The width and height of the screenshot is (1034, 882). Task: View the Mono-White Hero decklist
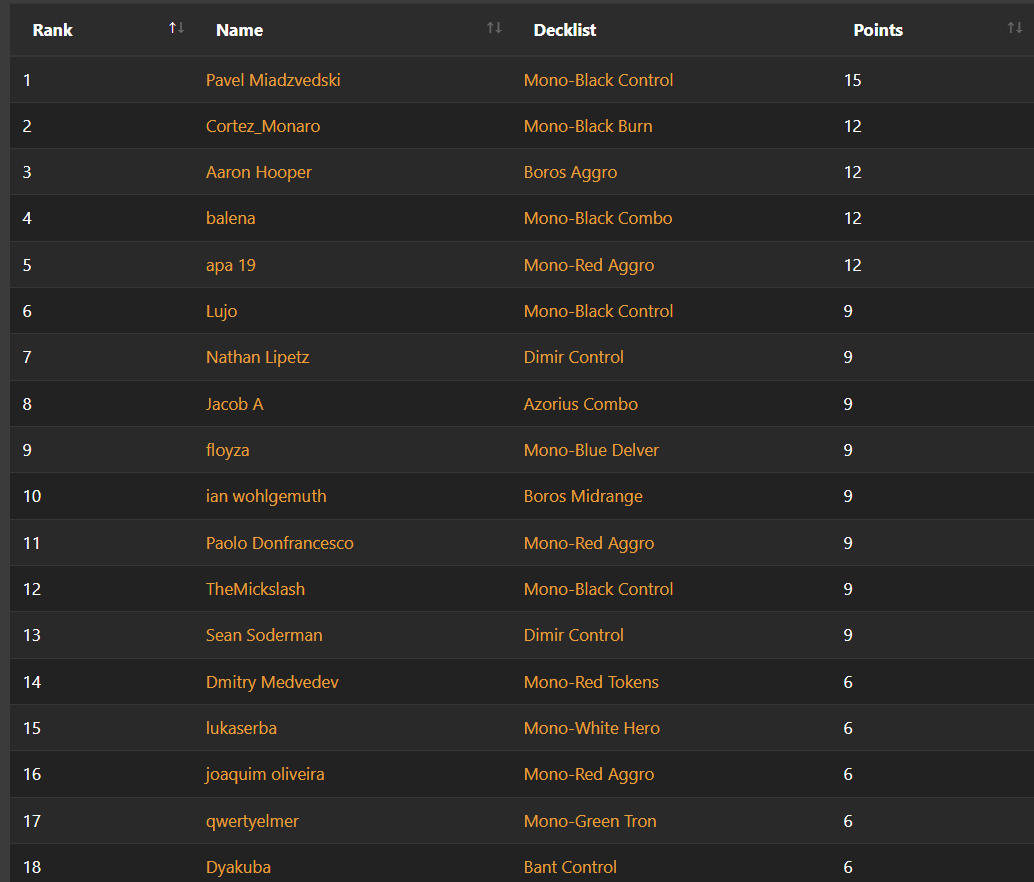592,728
